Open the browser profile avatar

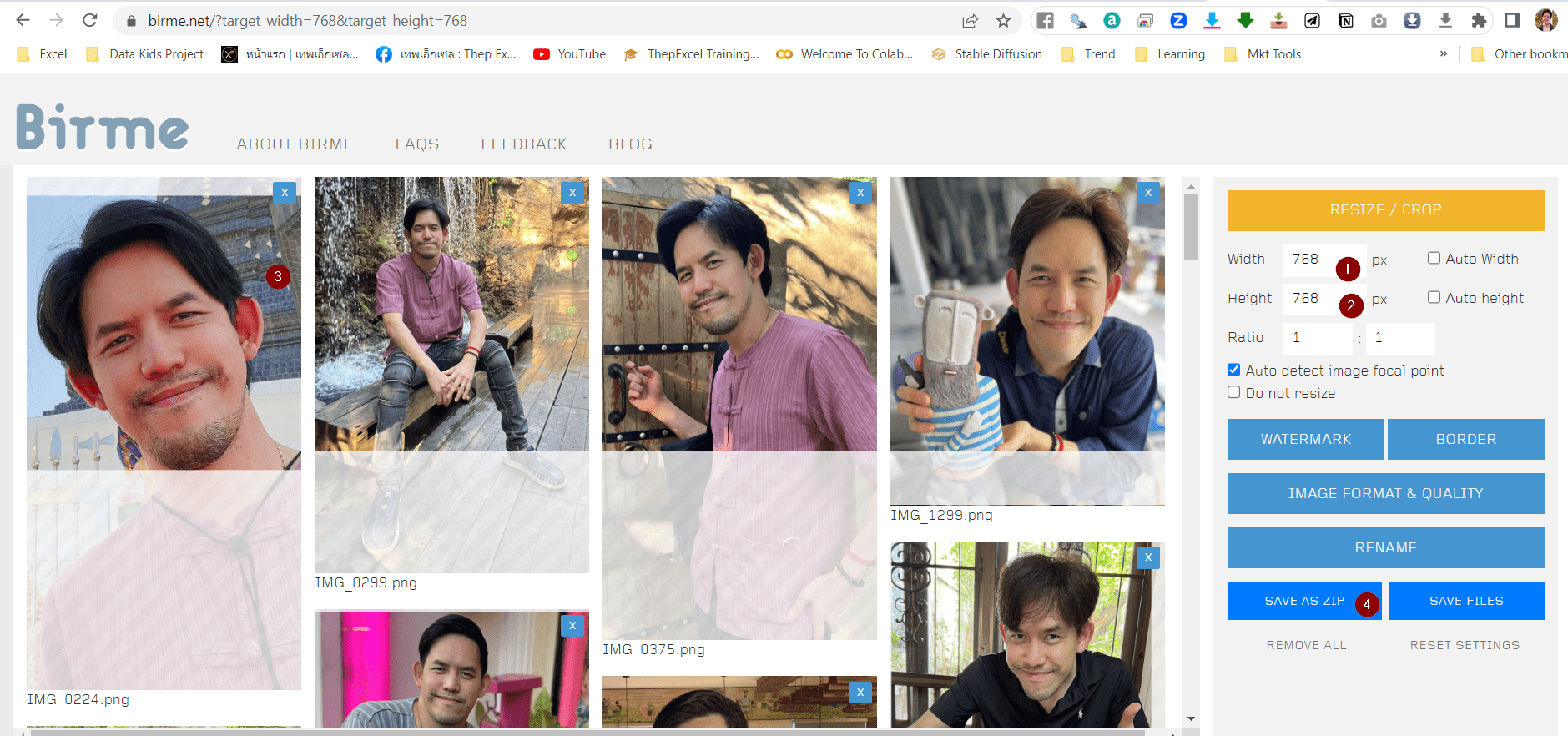[1545, 20]
